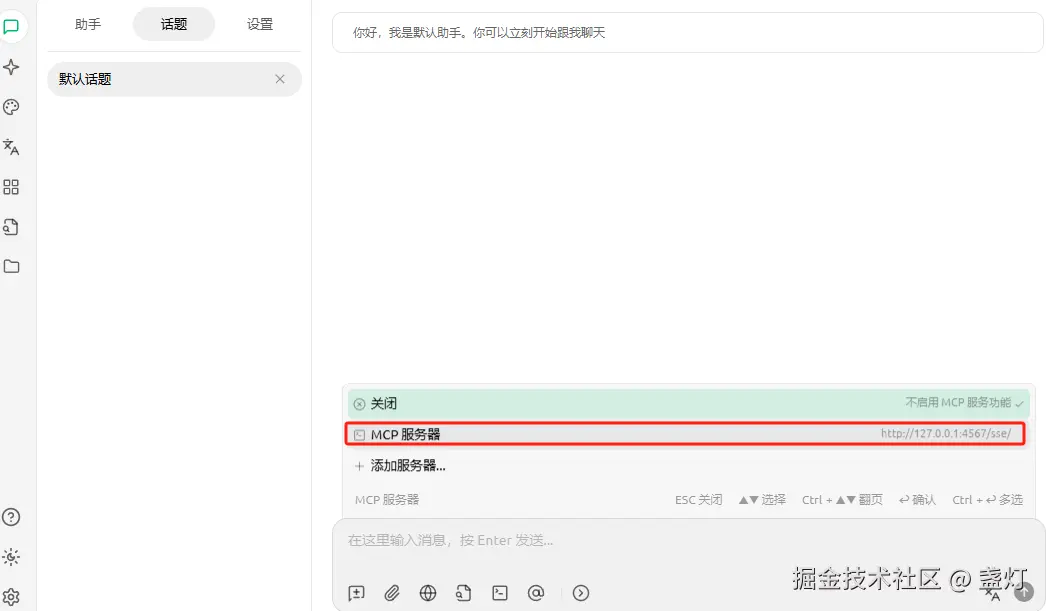The image size is (1046, 611).
Task: Open the mini apps grid icon
Action: click(11, 187)
